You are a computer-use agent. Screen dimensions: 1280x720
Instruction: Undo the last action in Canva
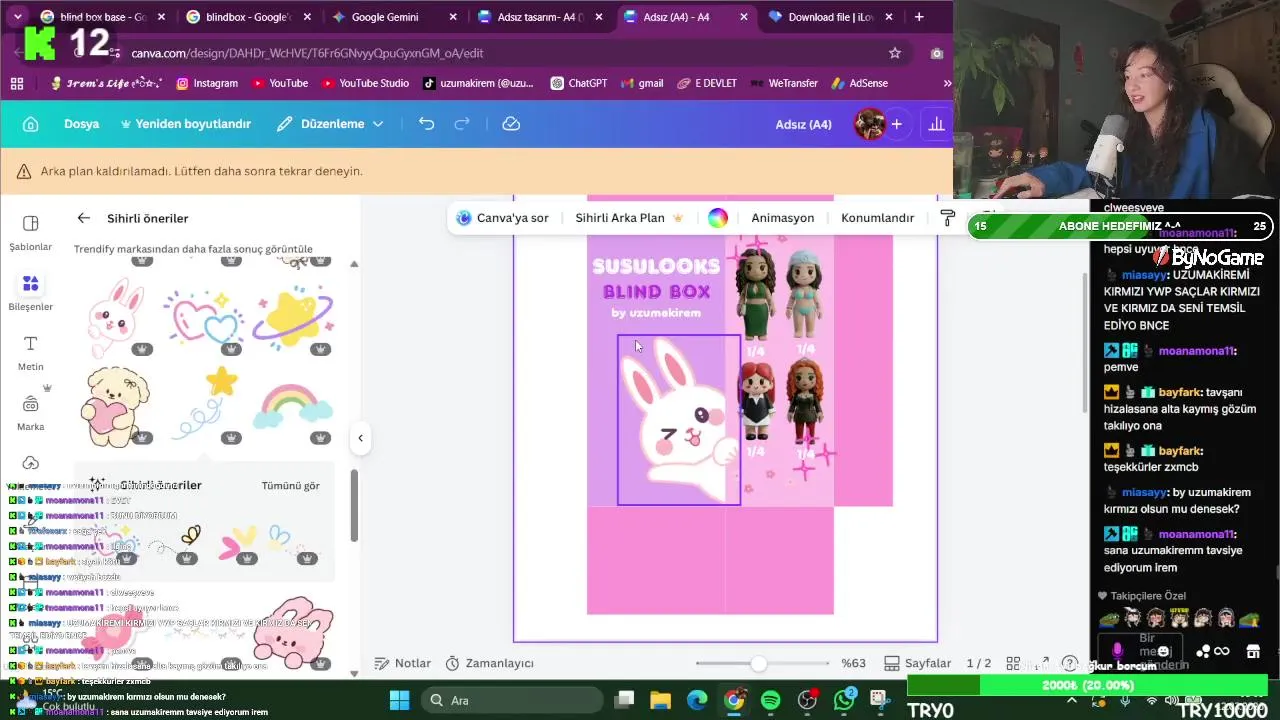[x=427, y=124]
